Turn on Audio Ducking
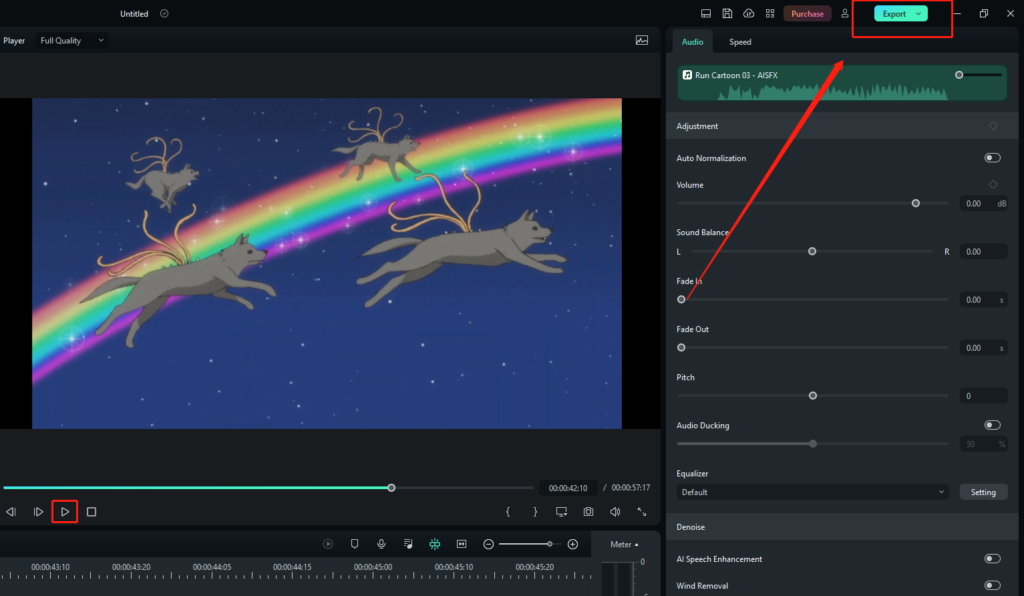 (x=992, y=424)
